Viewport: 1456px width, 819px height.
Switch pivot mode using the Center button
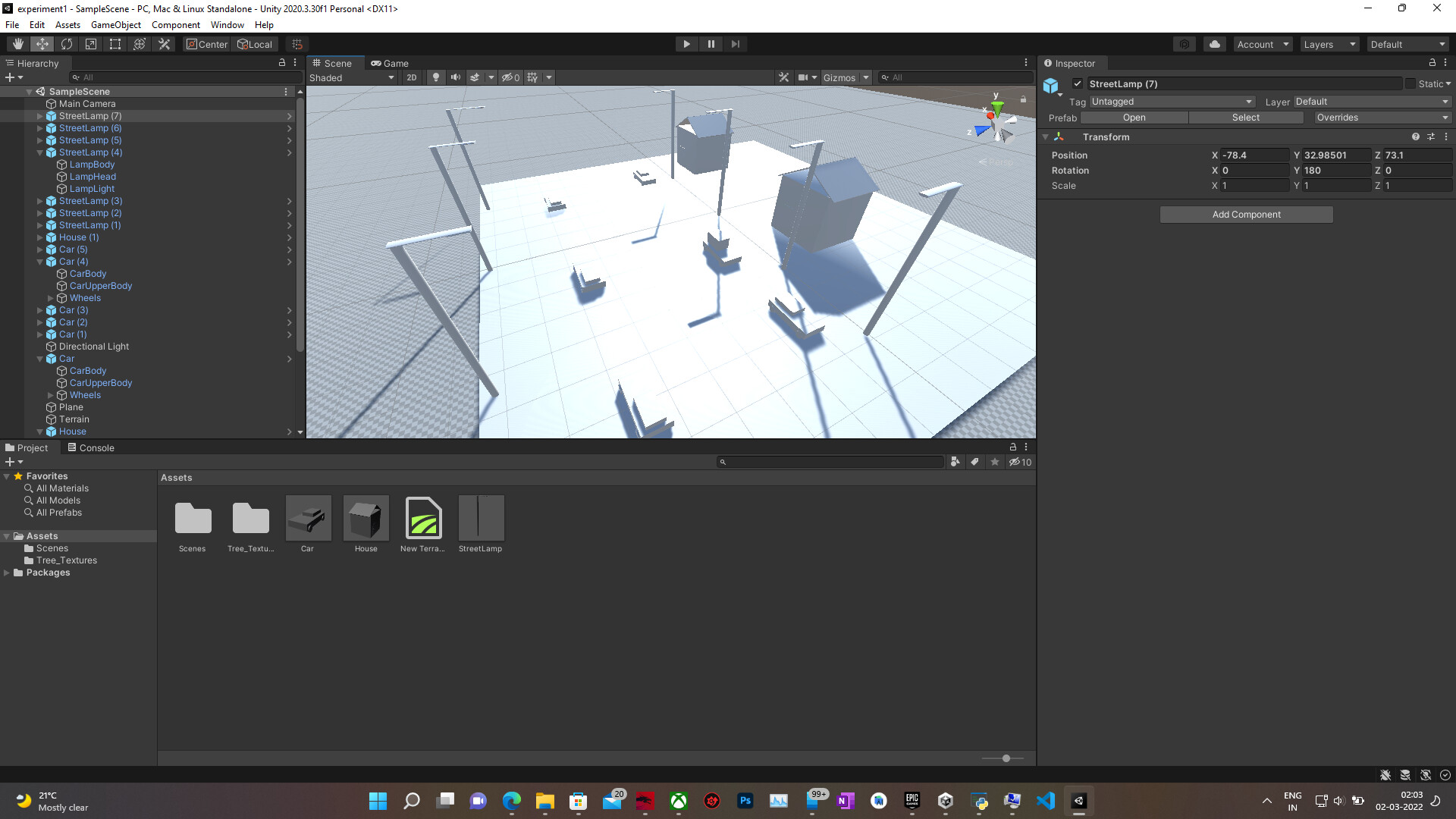coord(206,43)
